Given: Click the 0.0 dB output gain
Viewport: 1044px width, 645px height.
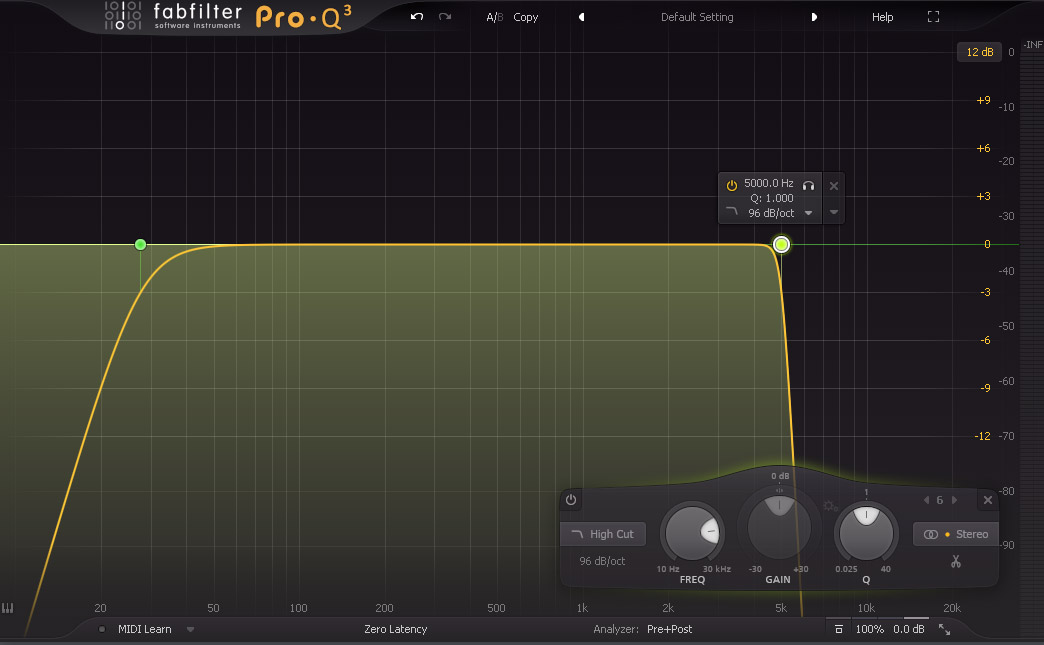Looking at the screenshot, I should 909,629.
